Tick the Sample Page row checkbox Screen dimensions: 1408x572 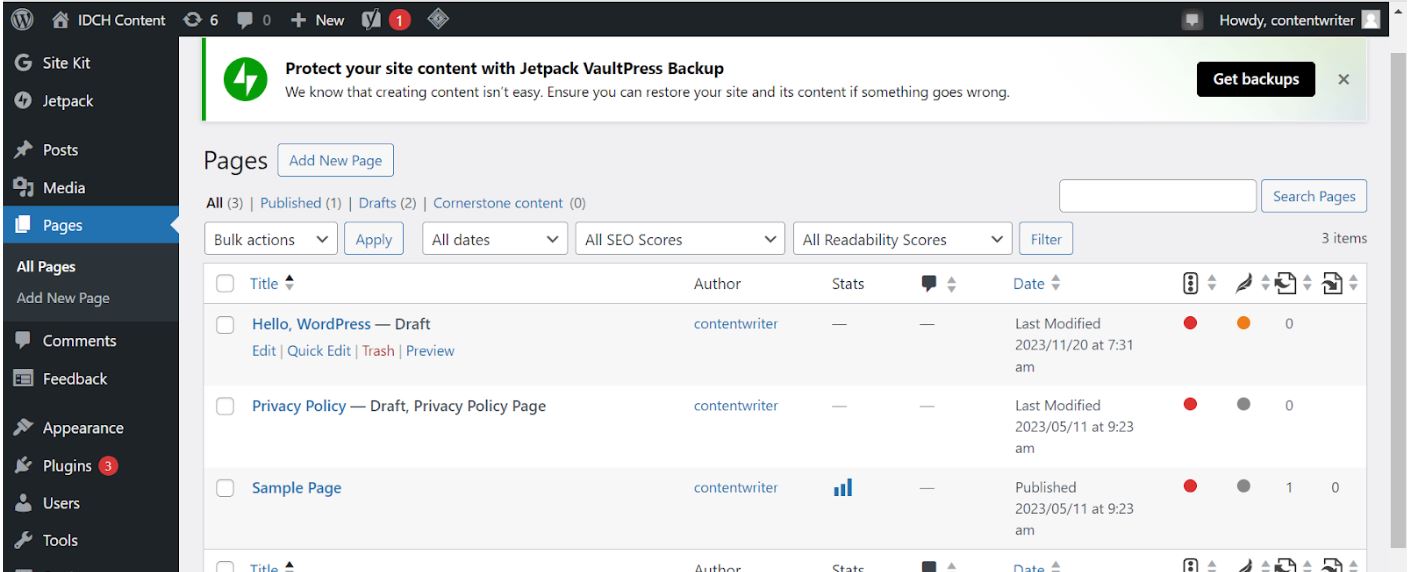(226, 489)
